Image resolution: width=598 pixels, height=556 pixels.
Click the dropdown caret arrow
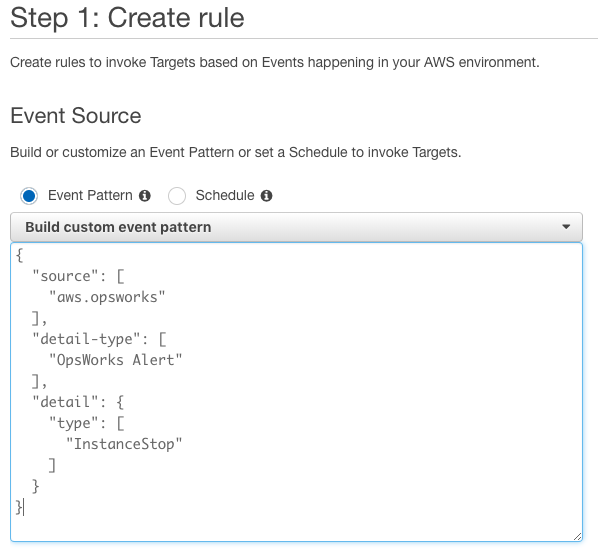[x=566, y=227]
